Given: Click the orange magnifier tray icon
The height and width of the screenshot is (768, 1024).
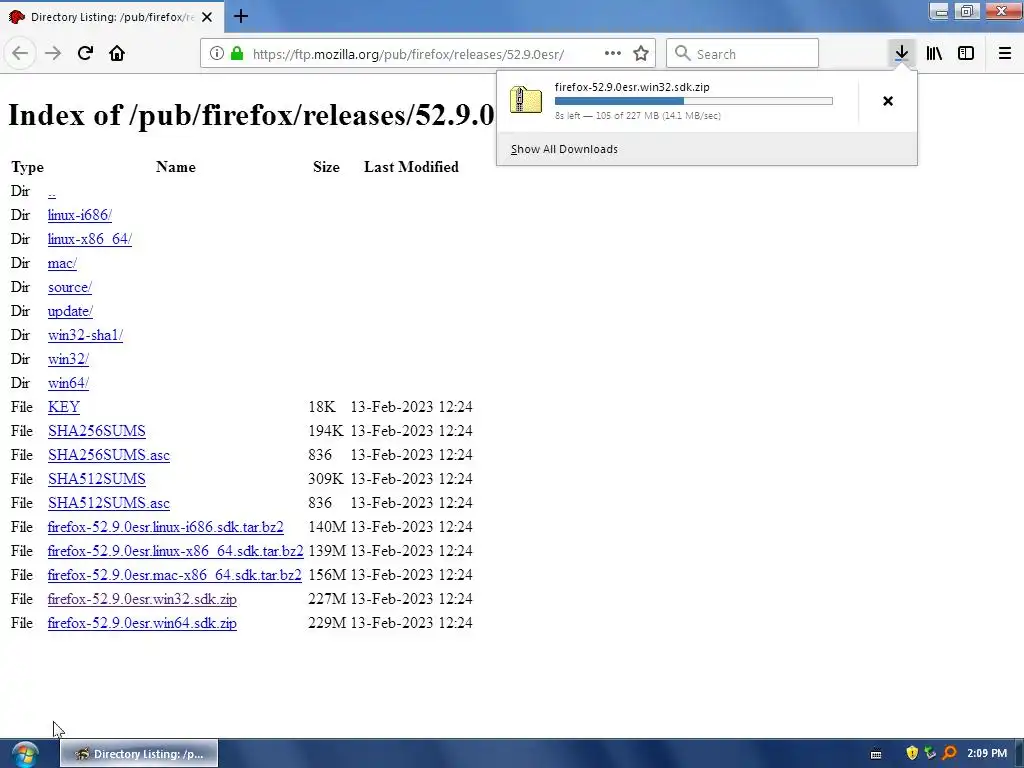Looking at the screenshot, I should (950, 754).
